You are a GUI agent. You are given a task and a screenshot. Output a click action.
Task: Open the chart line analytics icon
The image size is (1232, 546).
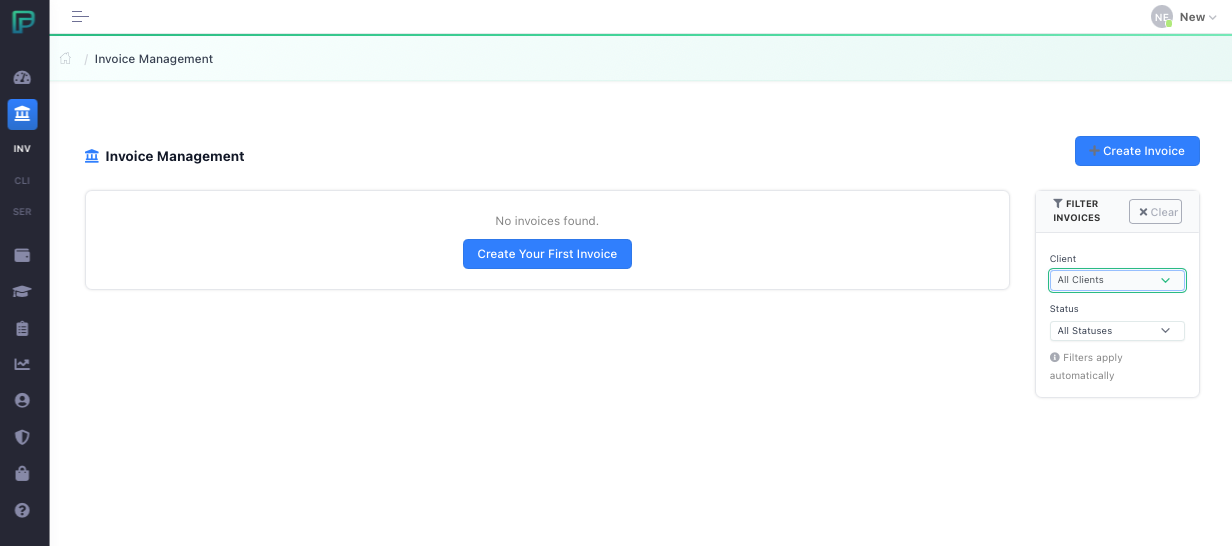click(22, 364)
